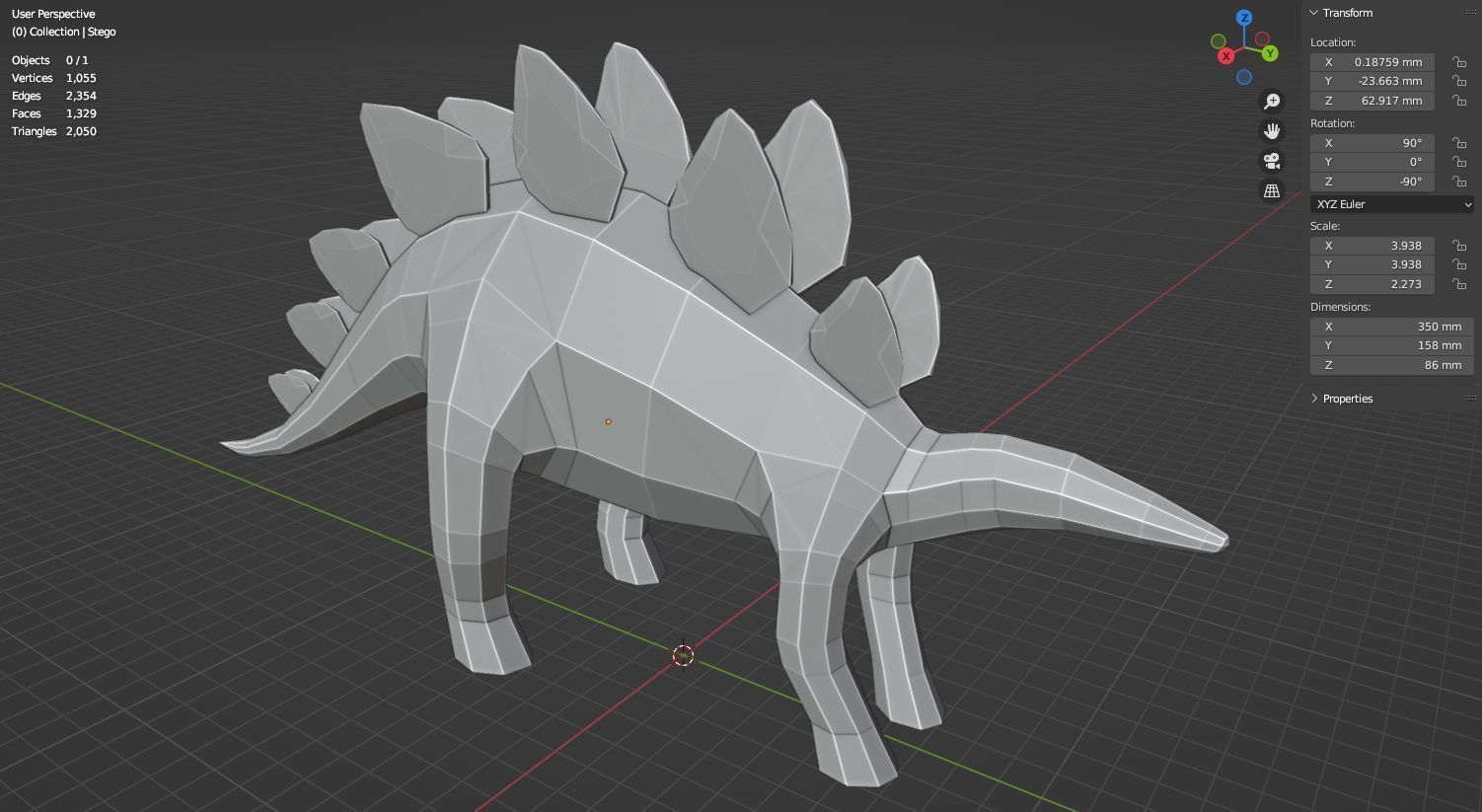Click the Rotation X field 90°
Viewport: 1482px width, 812px height.
coord(1371,142)
